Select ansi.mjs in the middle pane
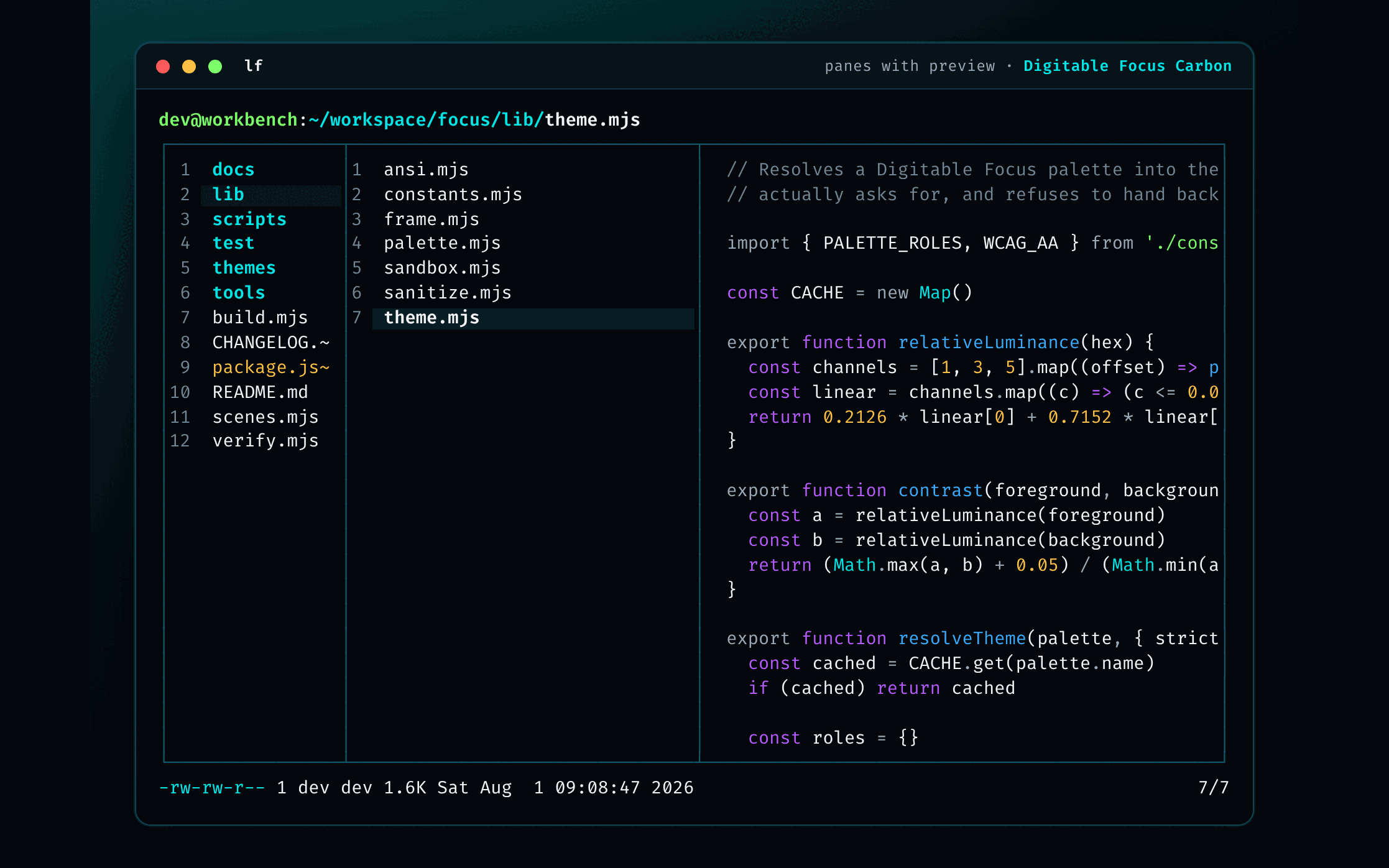 tap(426, 170)
